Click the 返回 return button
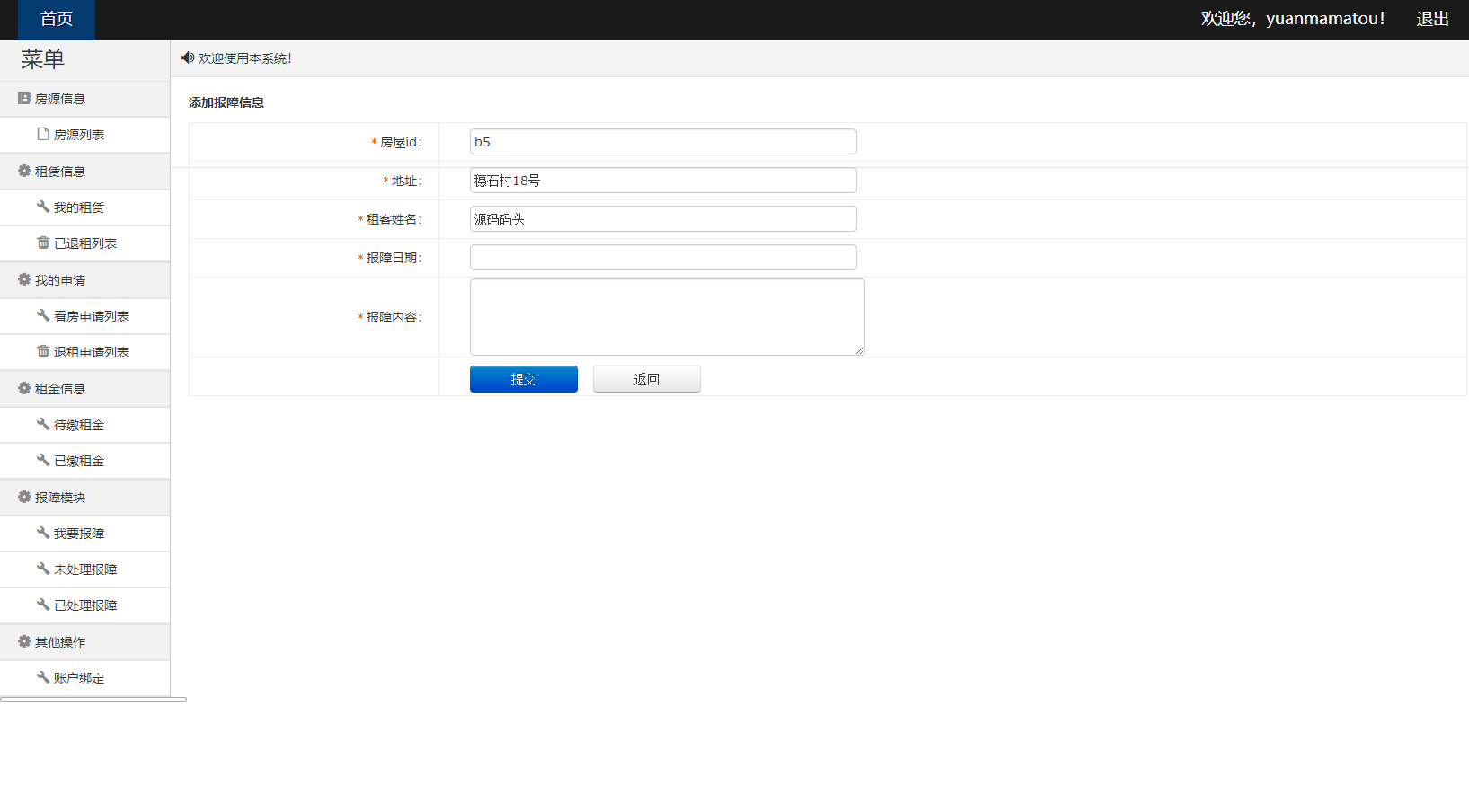 tap(646, 378)
